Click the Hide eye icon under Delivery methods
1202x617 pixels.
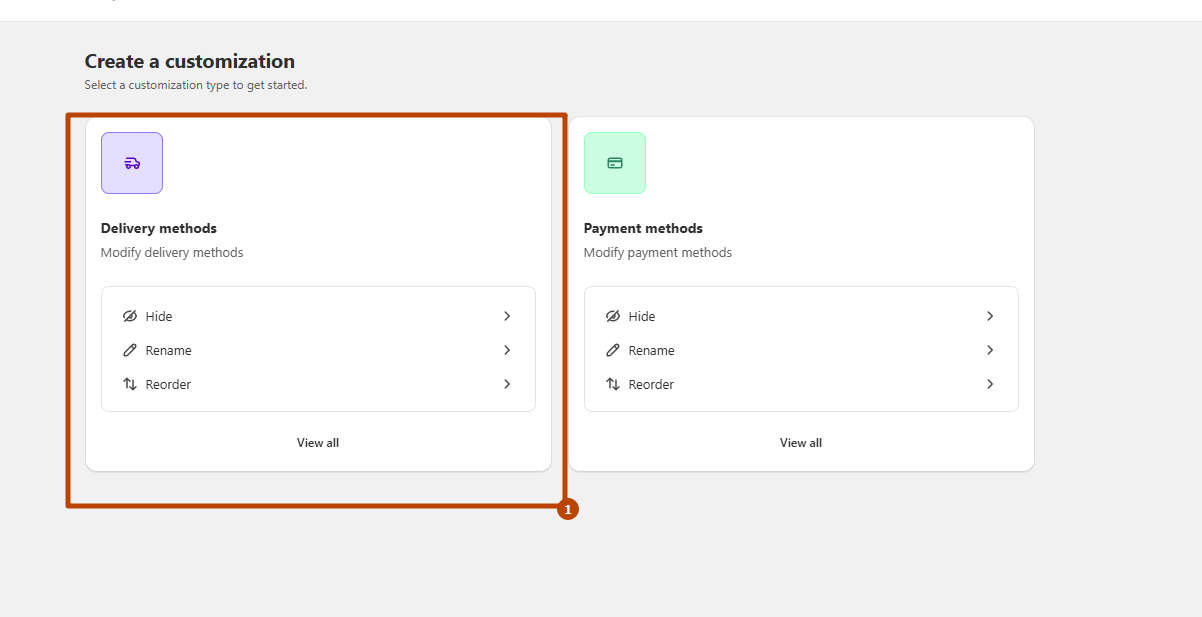click(130, 316)
